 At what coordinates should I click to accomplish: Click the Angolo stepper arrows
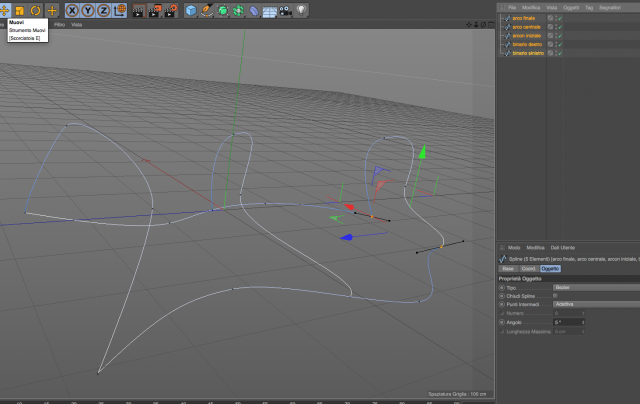583,322
